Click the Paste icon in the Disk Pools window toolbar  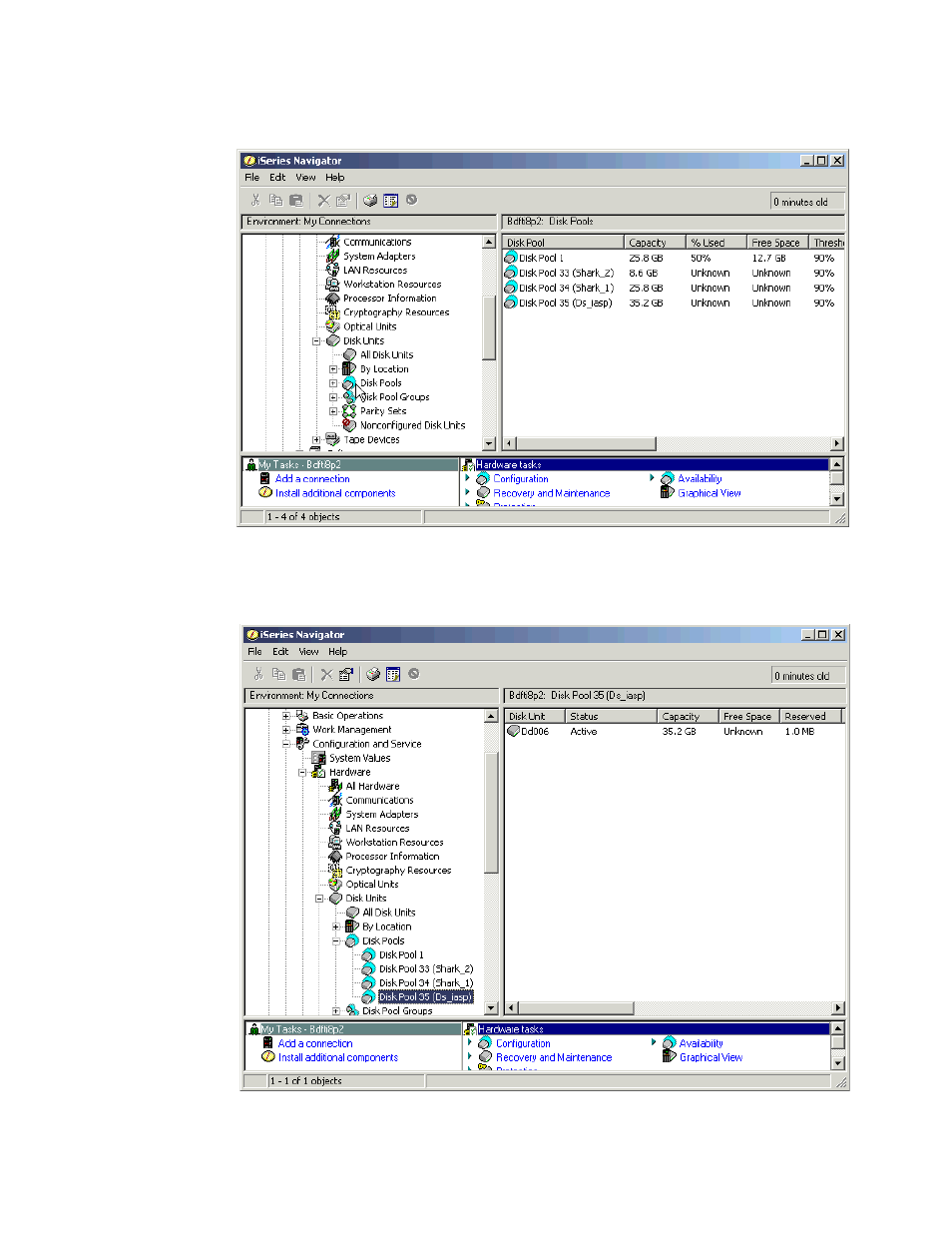(x=295, y=200)
